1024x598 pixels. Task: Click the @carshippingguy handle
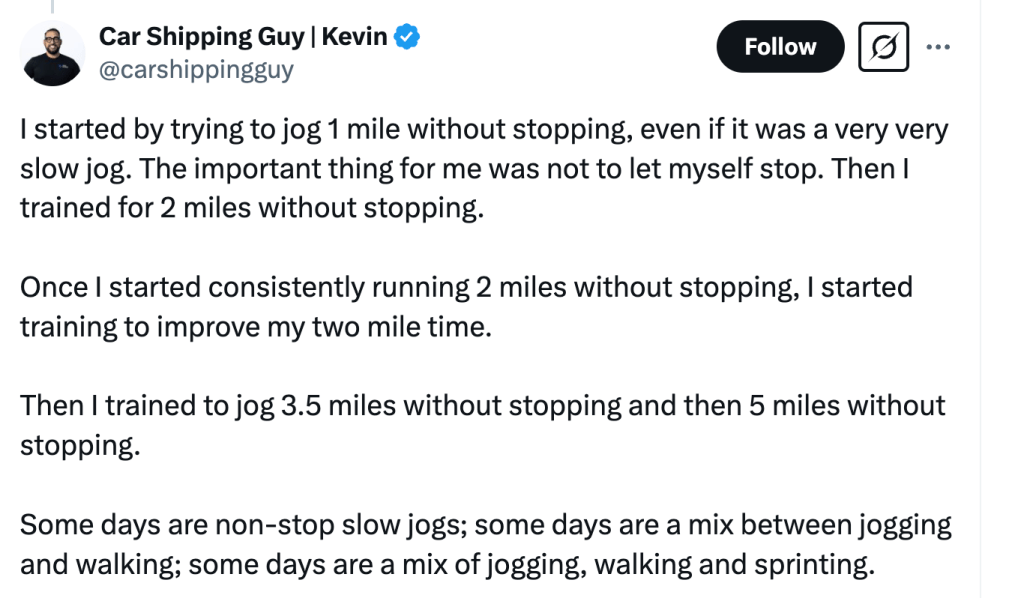(x=196, y=69)
